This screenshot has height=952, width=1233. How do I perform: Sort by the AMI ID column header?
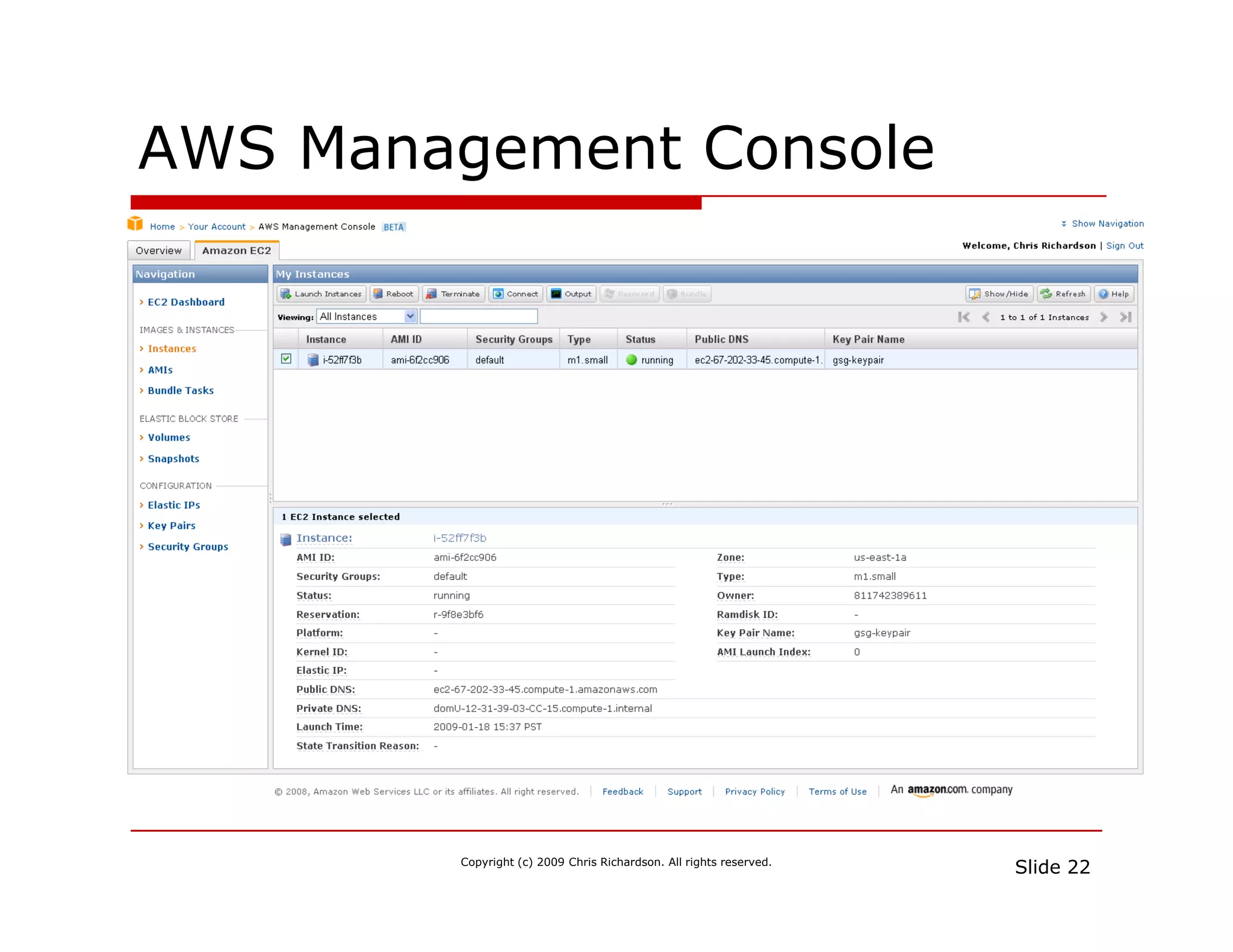[425, 339]
